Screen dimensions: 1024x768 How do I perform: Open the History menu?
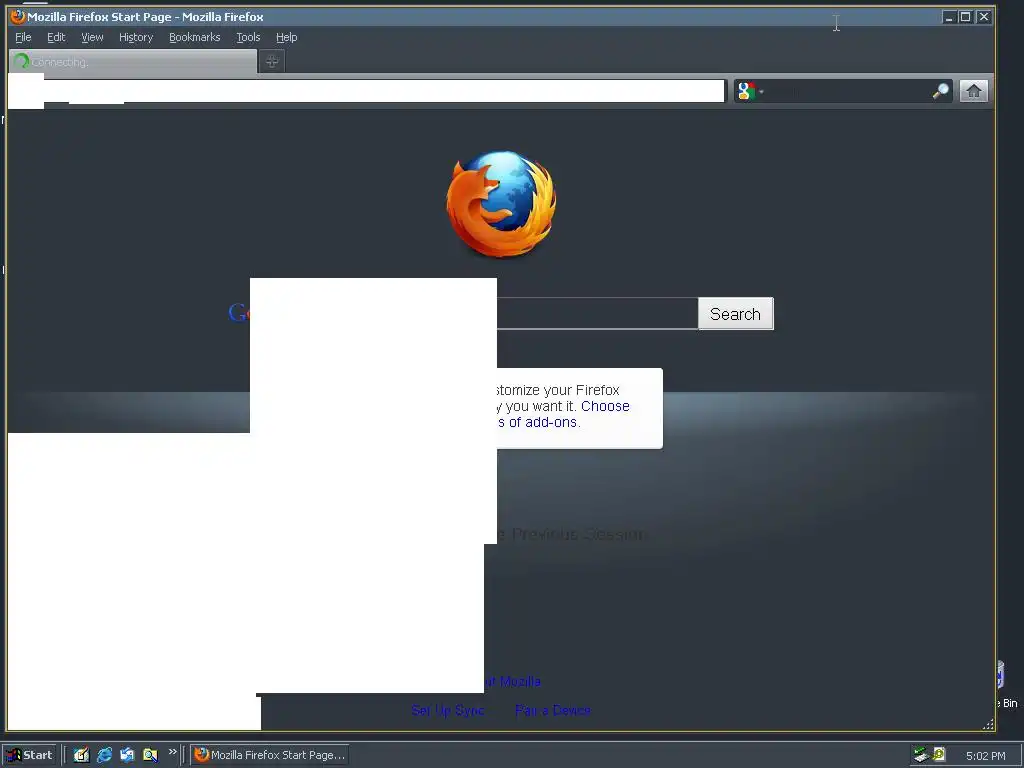coord(136,37)
